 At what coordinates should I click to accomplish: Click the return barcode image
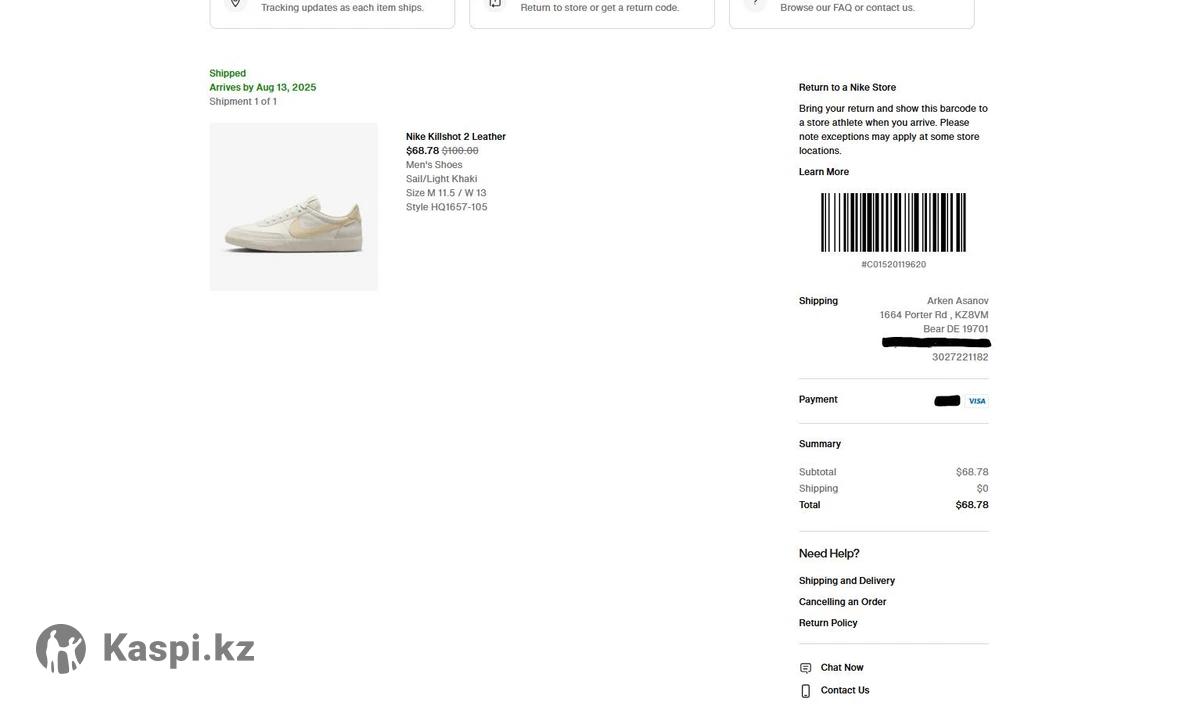tap(893, 222)
